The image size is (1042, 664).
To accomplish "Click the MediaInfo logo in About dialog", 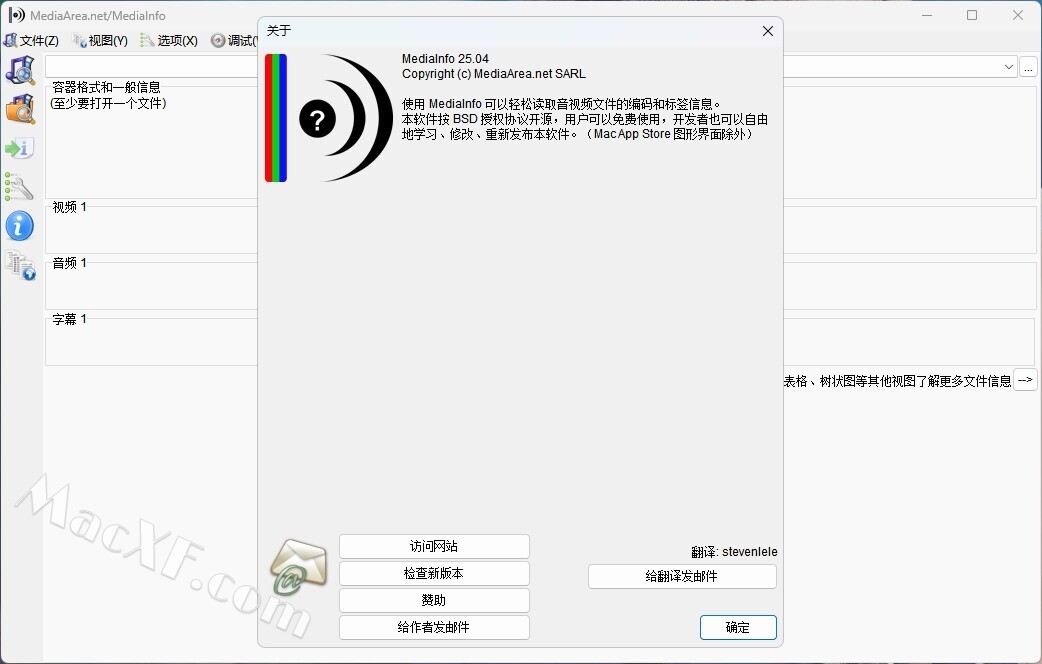I will pos(329,118).
